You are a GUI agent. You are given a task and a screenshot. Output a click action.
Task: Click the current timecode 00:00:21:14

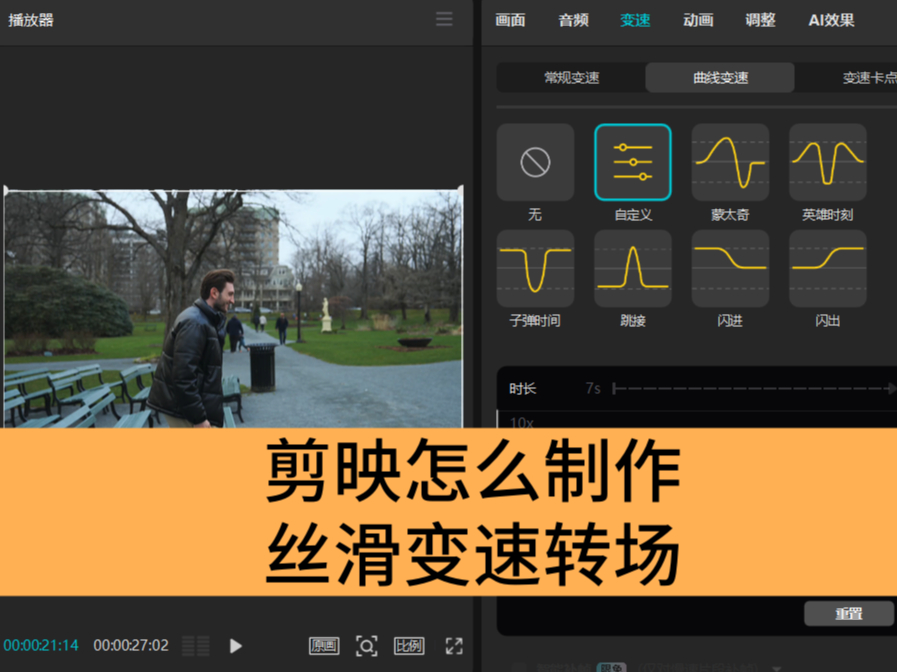click(x=41, y=646)
